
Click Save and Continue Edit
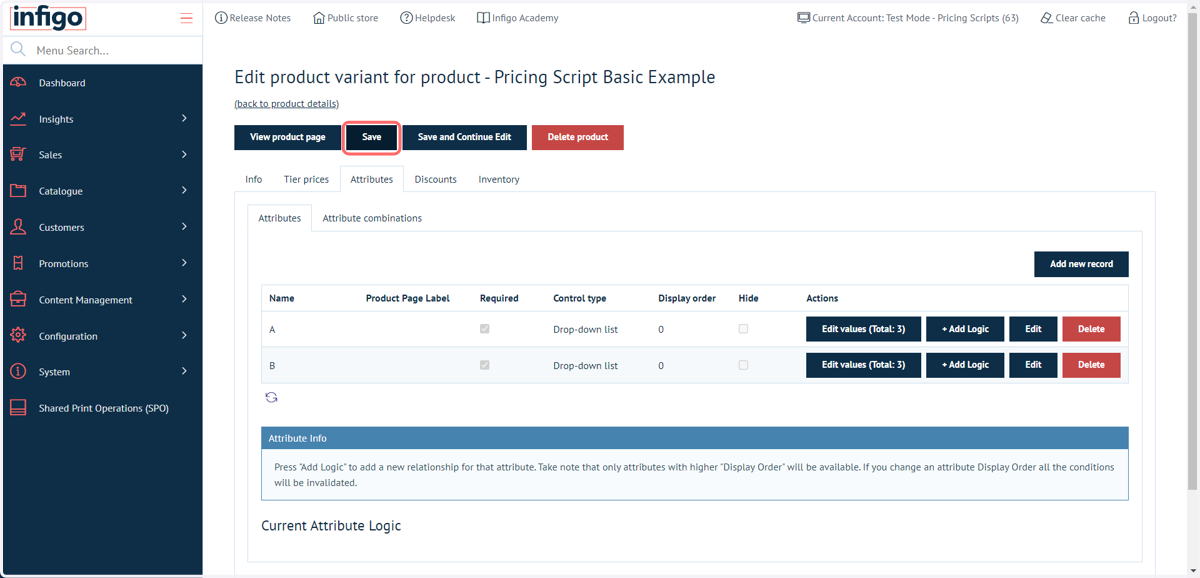click(464, 137)
